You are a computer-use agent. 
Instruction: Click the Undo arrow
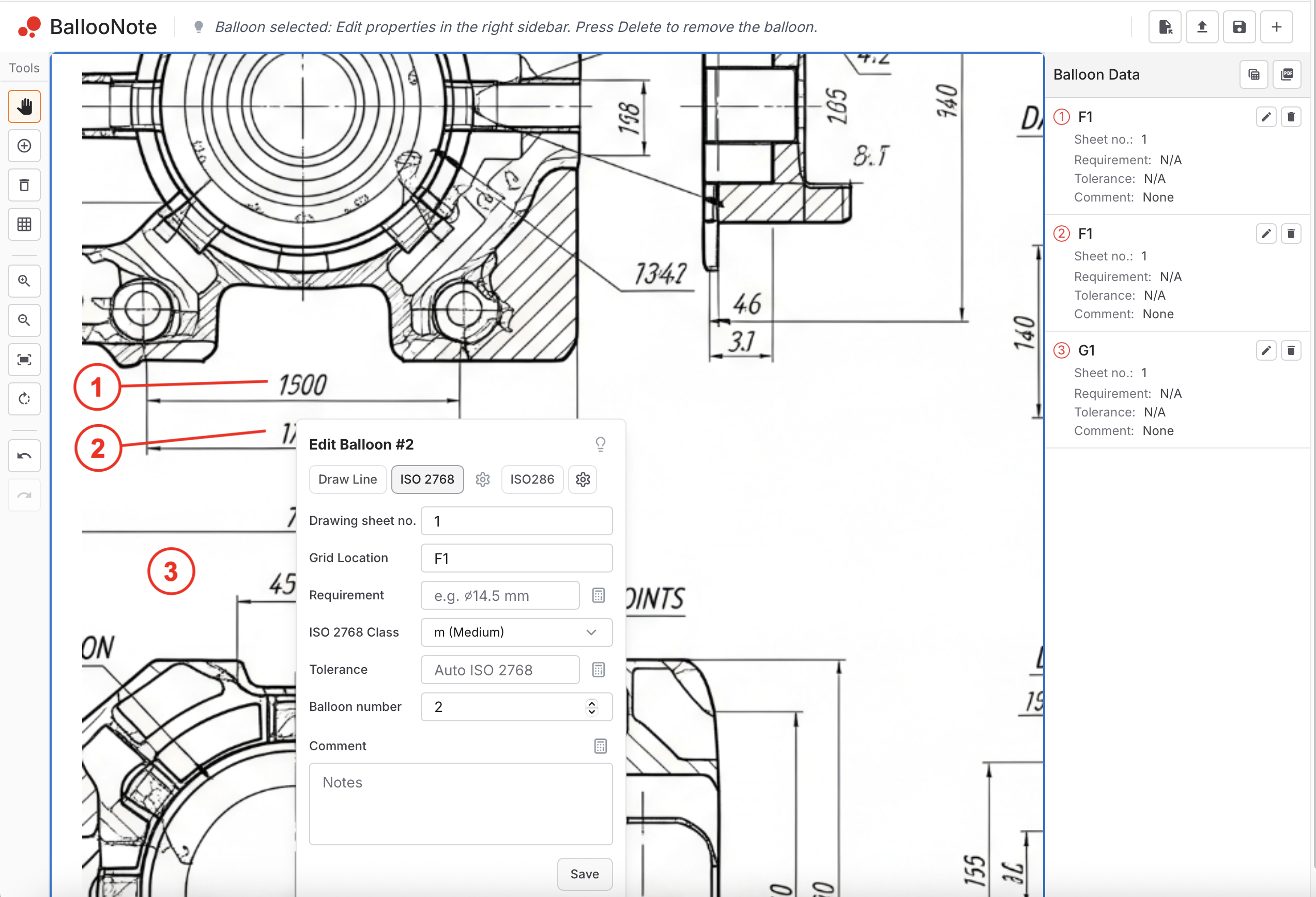pyautogui.click(x=24, y=456)
